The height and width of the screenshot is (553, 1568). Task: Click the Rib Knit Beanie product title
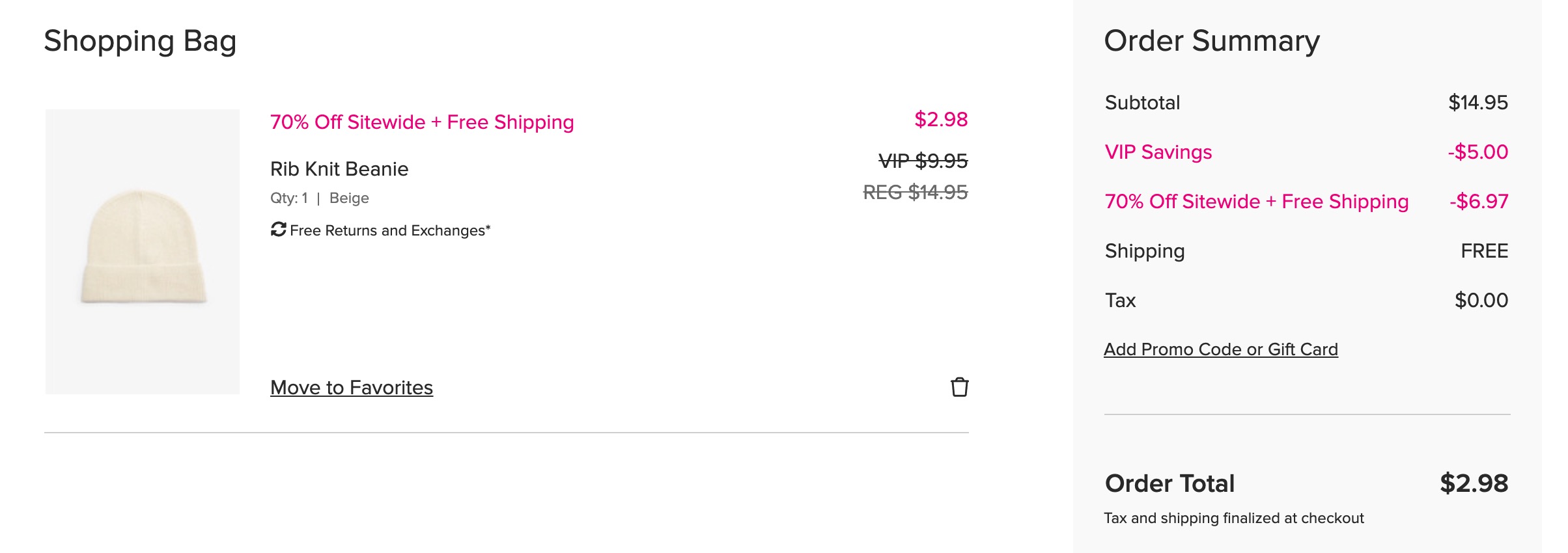pos(339,169)
